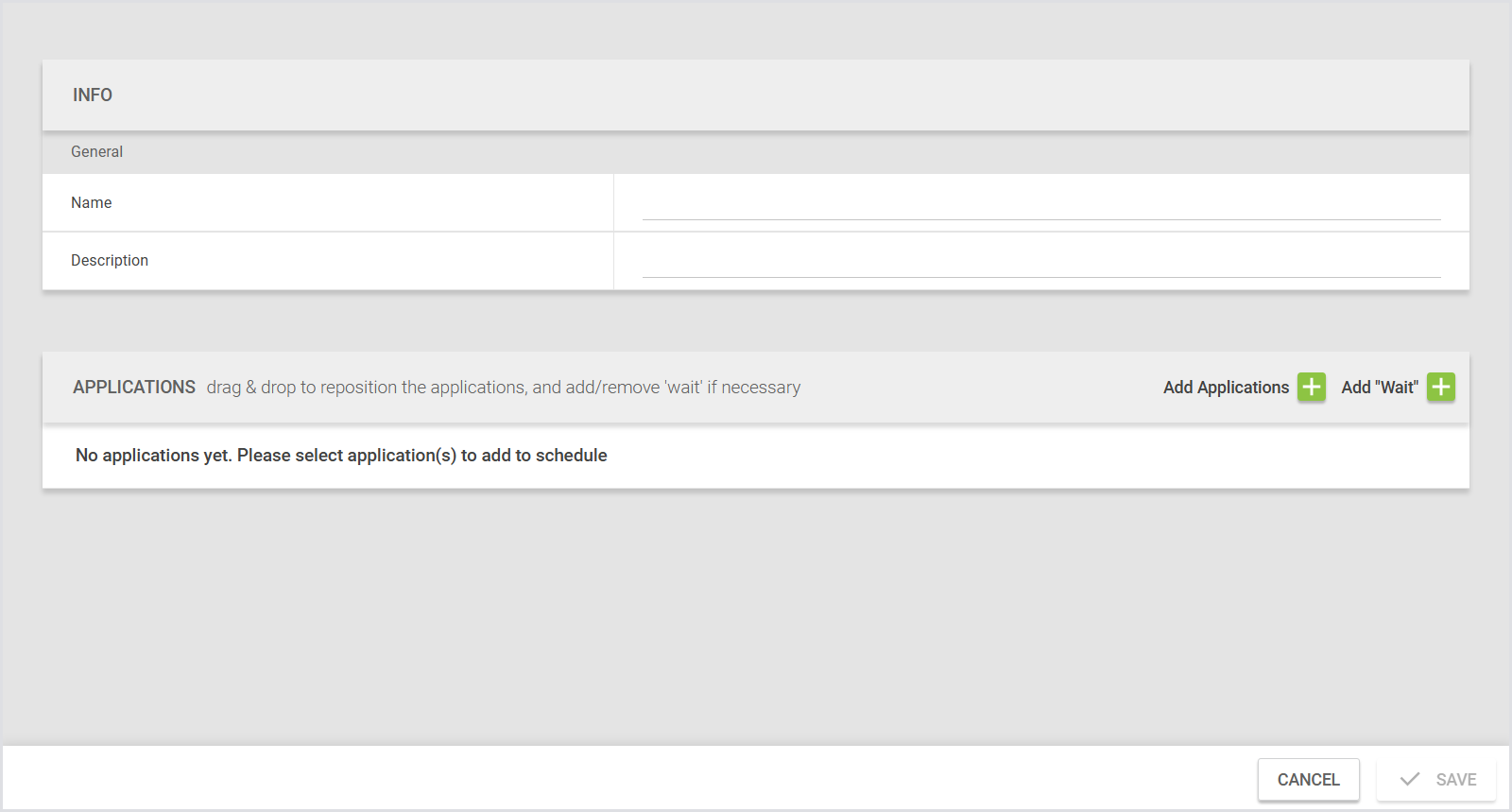This screenshot has height=812, width=1512.
Task: Click the green plus icon for Add Applications
Action: coord(1311,387)
